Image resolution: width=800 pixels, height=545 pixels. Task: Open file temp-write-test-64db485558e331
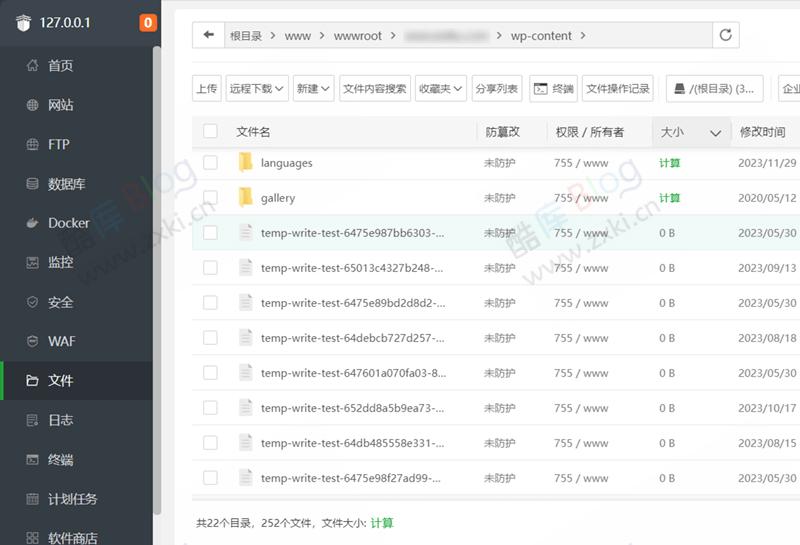(353, 443)
